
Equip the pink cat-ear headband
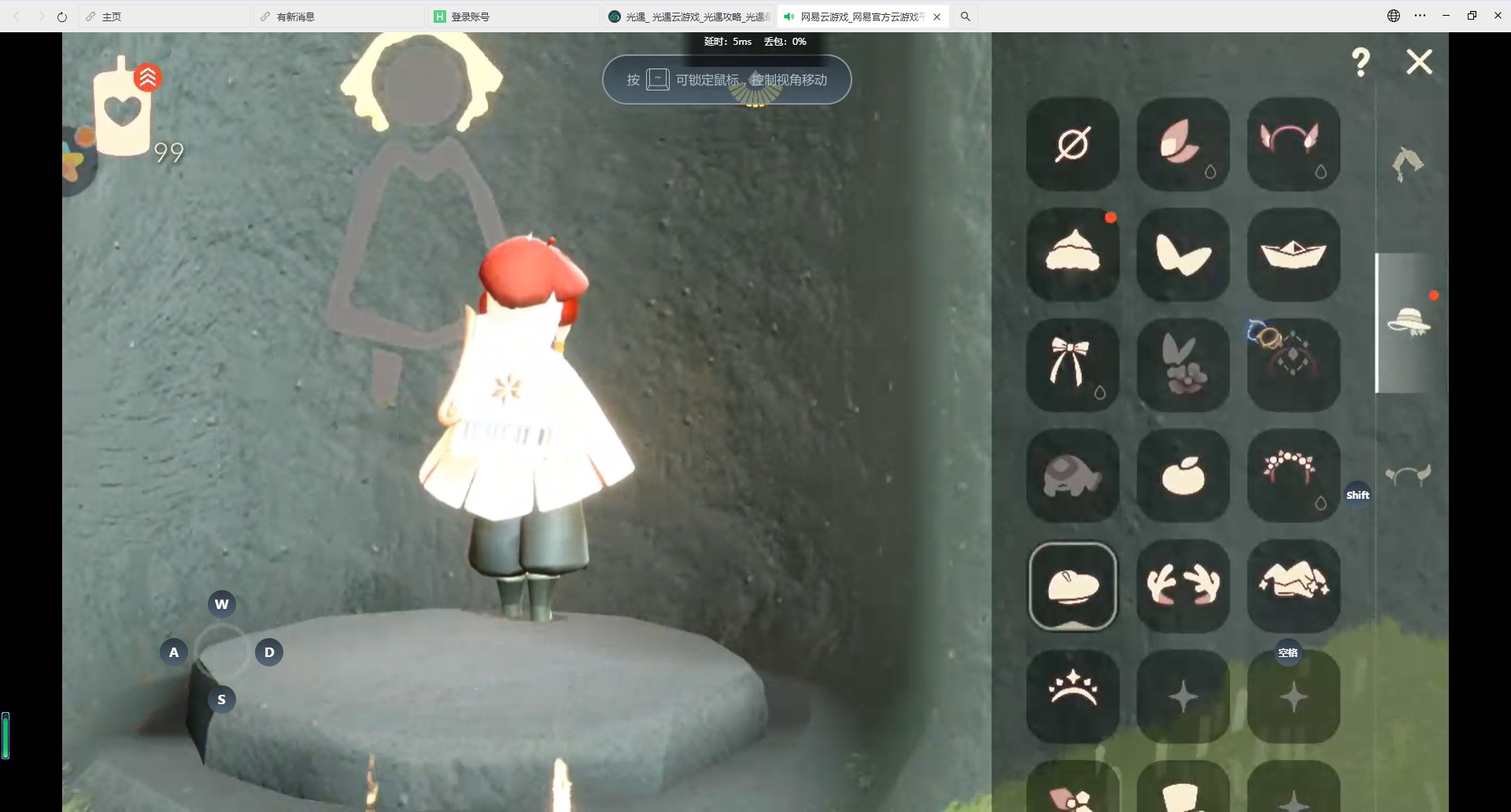click(x=1293, y=144)
